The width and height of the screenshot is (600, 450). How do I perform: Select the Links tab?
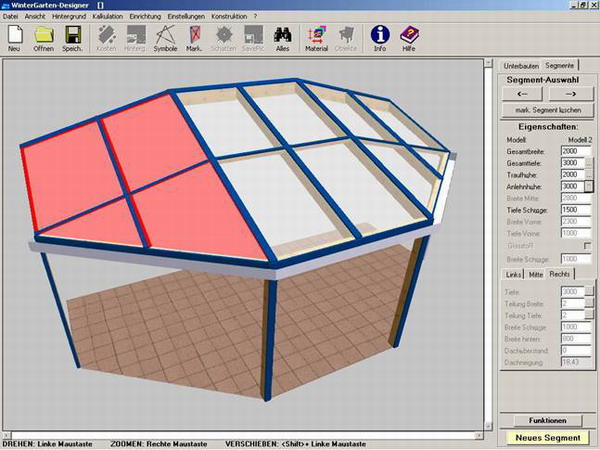(514, 273)
